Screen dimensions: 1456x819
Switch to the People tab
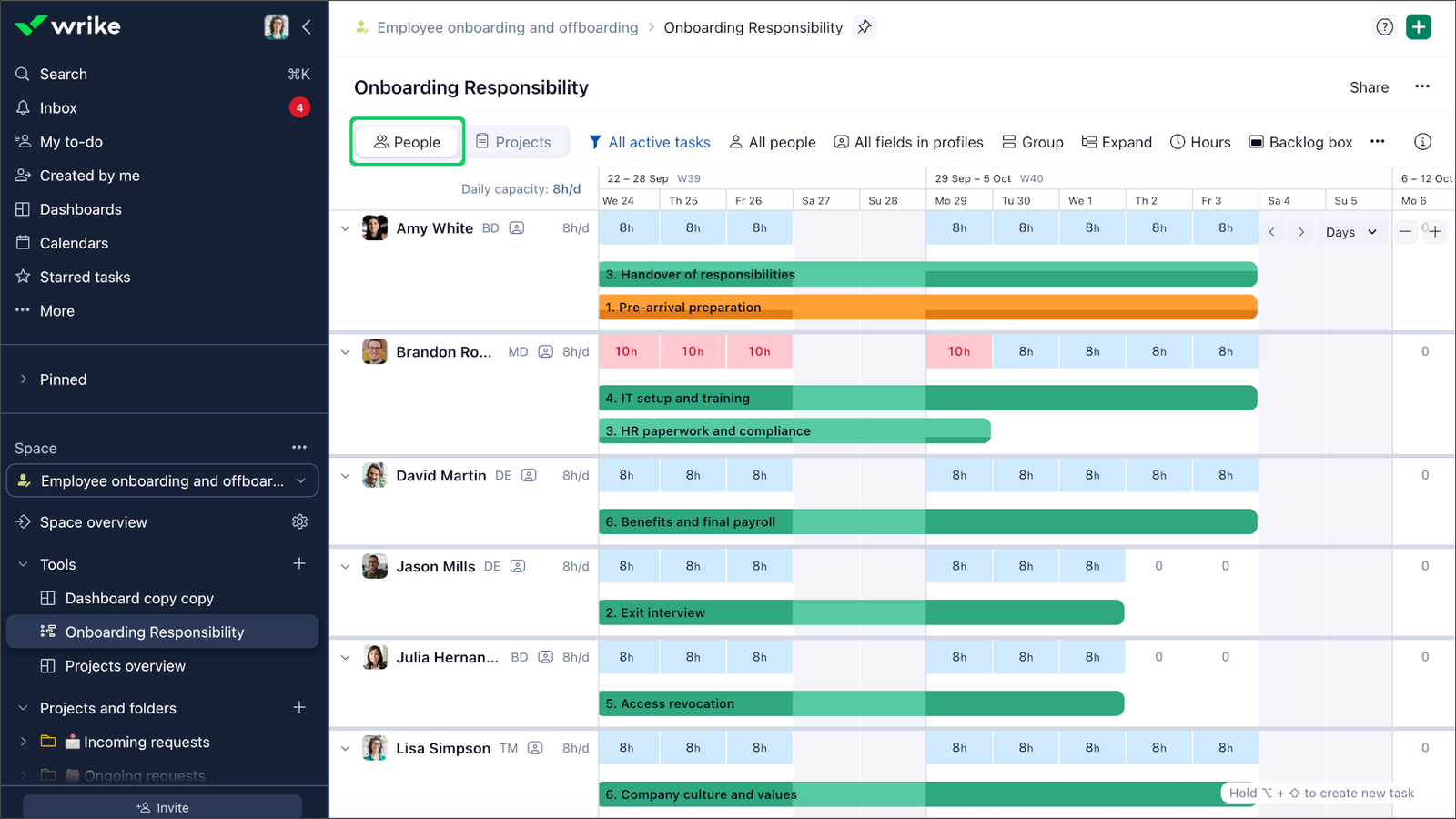[x=407, y=141]
